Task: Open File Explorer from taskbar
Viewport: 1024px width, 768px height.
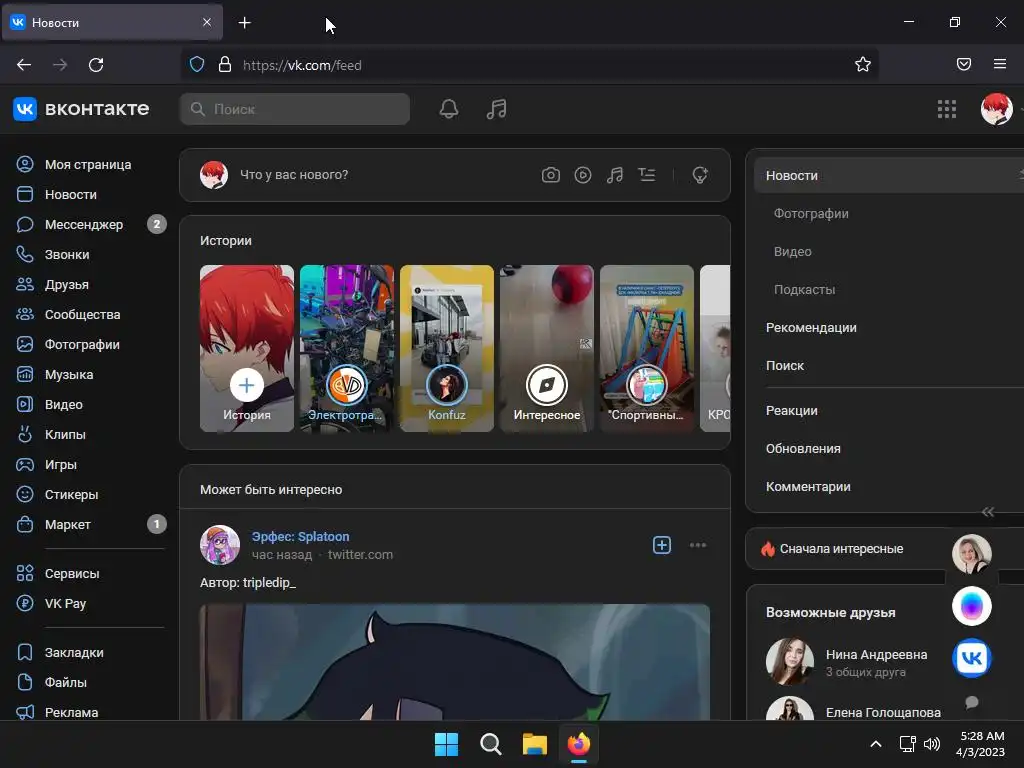Action: tap(534, 744)
